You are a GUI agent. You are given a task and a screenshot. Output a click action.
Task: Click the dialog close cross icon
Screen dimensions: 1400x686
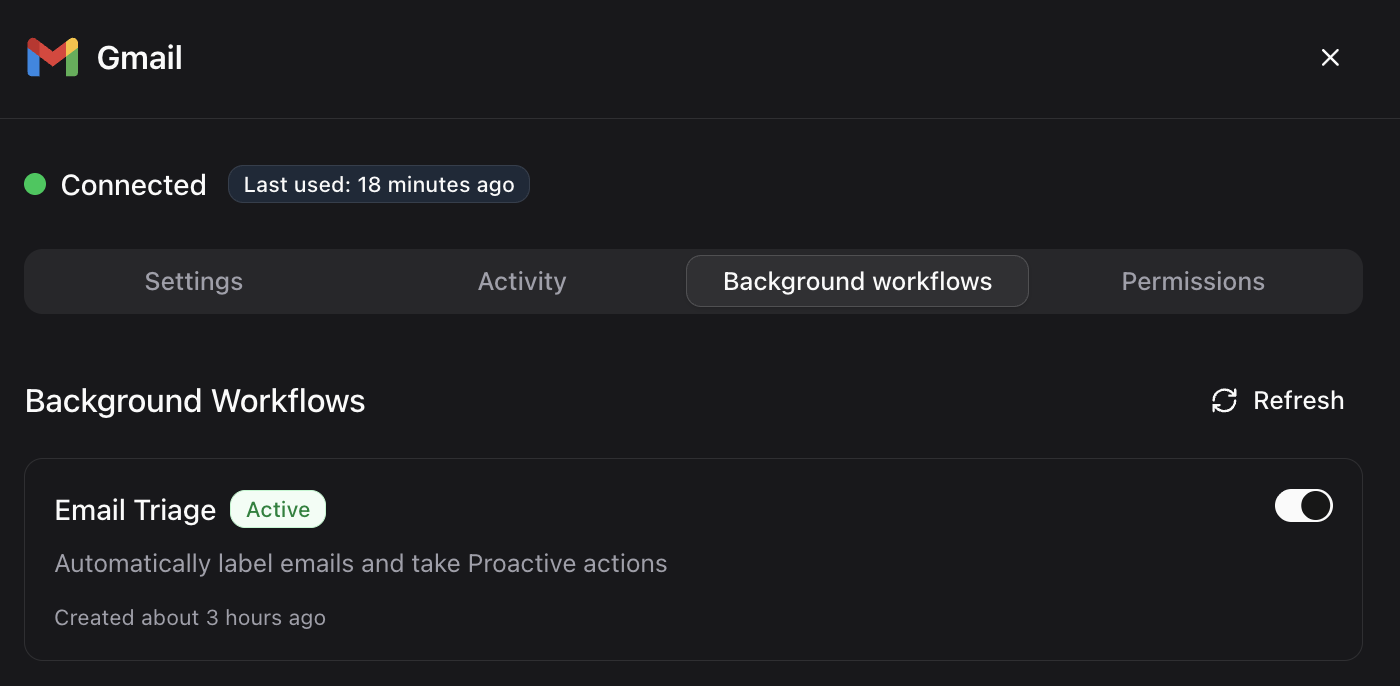[x=1330, y=57]
